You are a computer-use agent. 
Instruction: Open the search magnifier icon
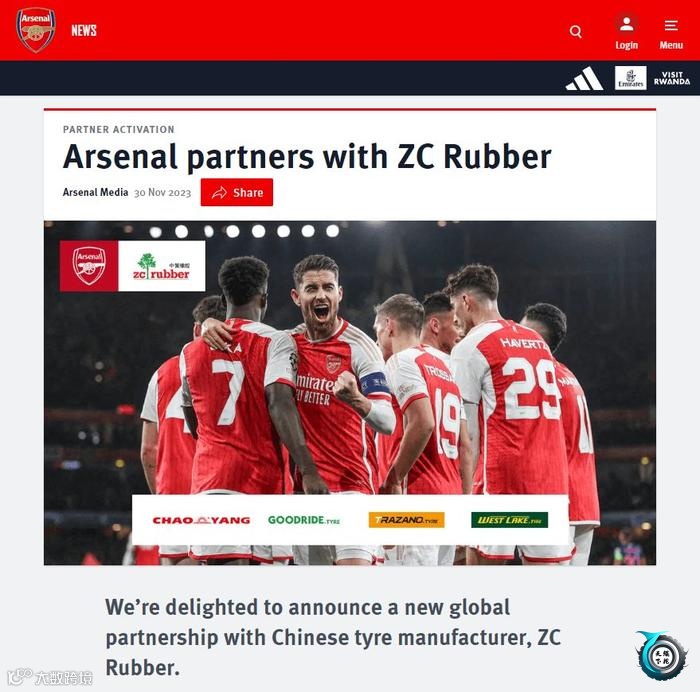point(575,31)
